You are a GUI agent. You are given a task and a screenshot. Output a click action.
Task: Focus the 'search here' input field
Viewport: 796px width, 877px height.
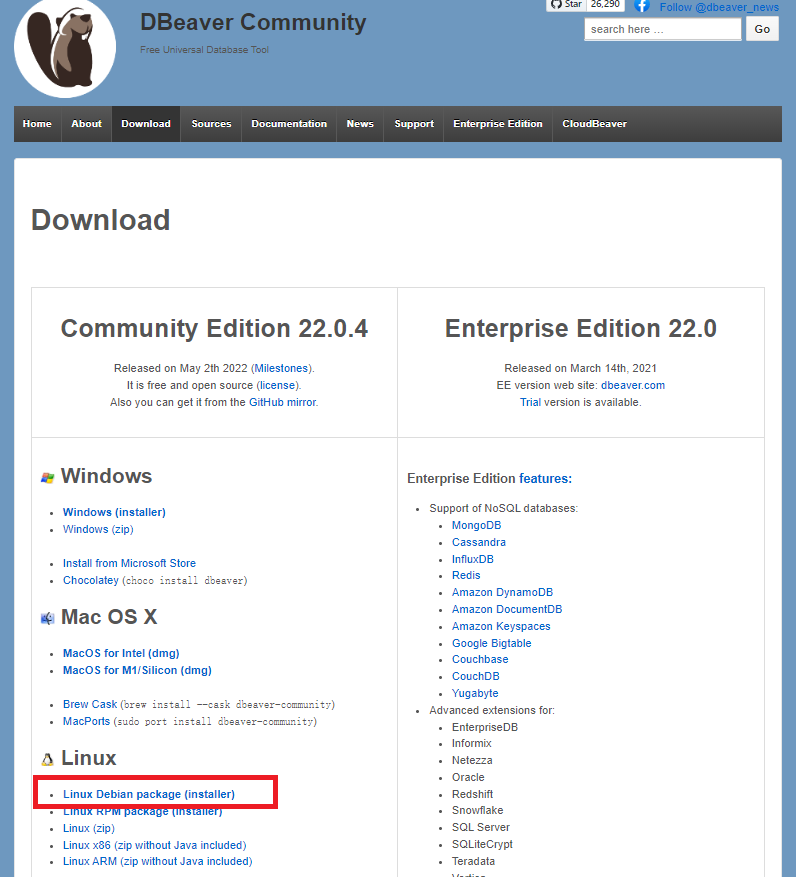(x=663, y=29)
